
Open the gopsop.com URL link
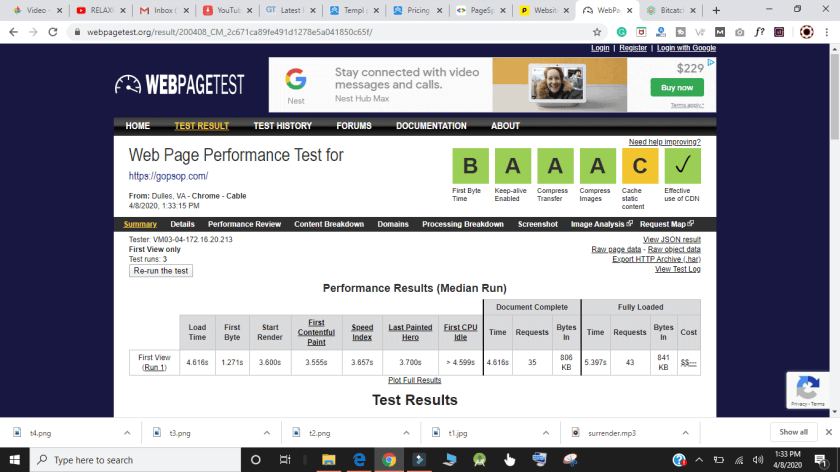(168, 176)
